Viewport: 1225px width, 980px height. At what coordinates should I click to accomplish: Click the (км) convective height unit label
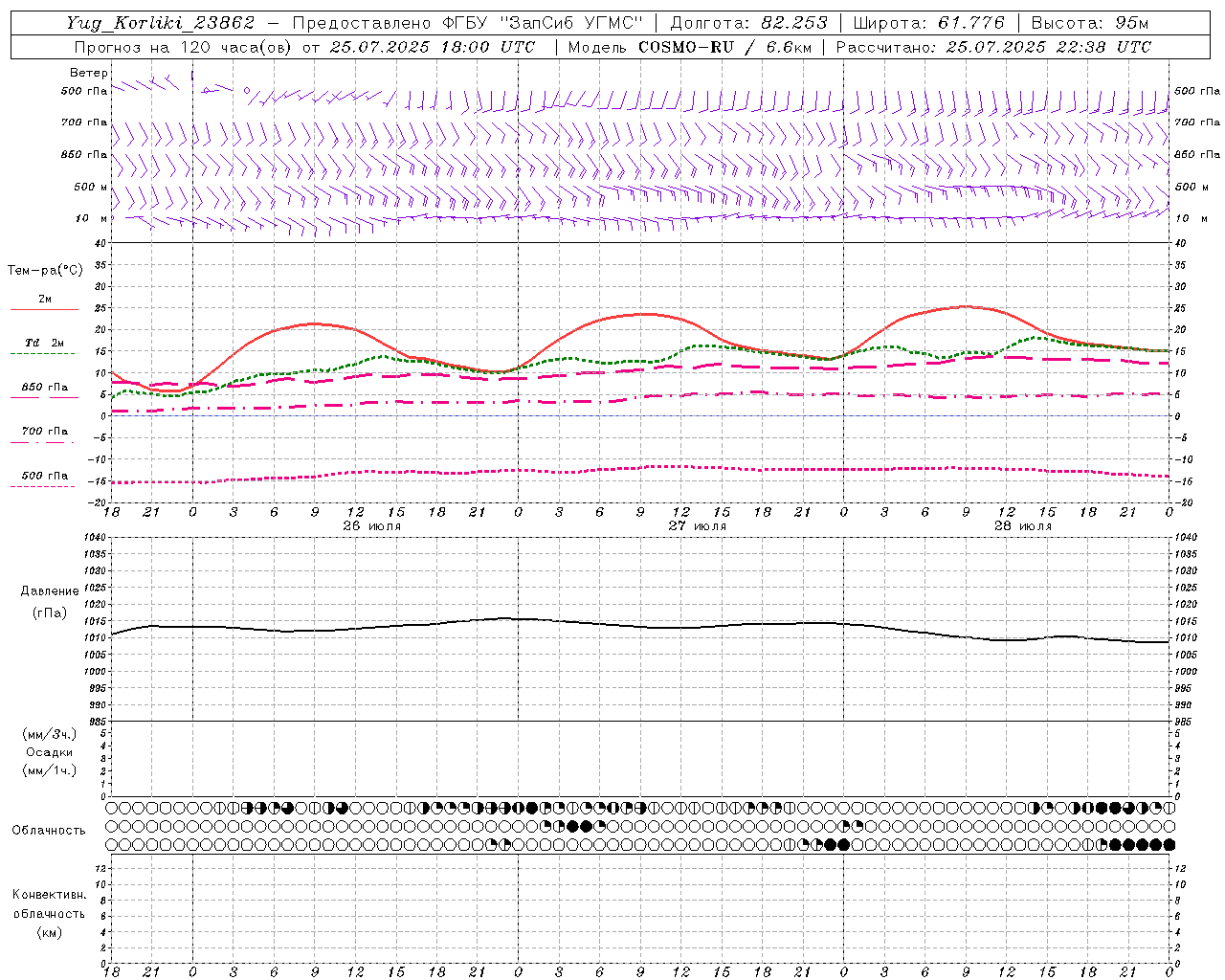click(49, 931)
